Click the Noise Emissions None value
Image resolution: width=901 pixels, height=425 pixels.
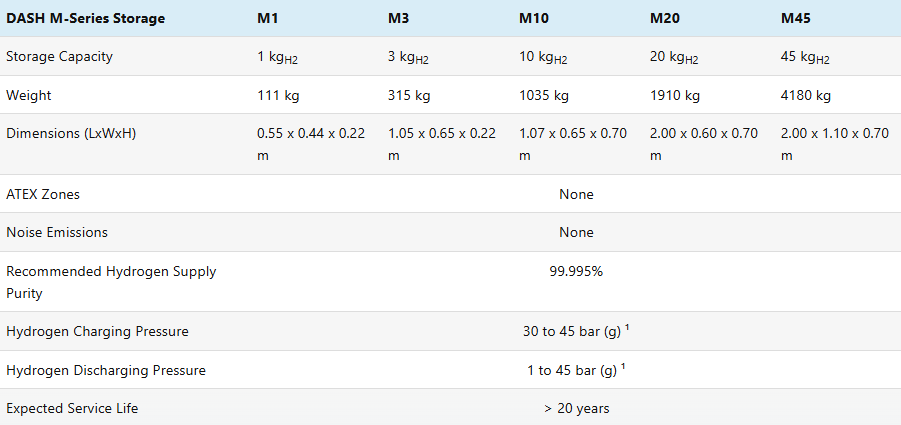click(x=576, y=233)
